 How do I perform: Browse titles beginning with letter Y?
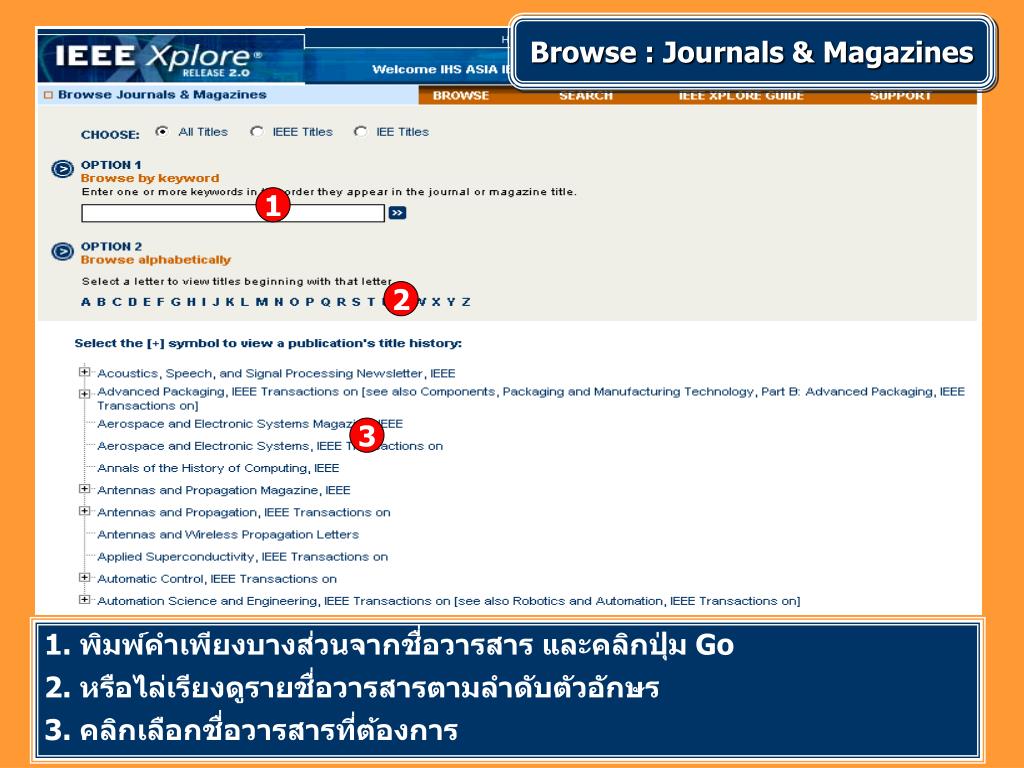[451, 302]
